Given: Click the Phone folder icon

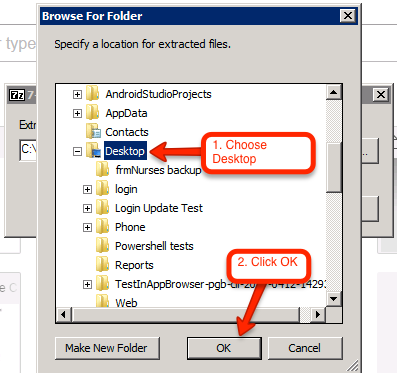Looking at the screenshot, I should click(102, 227).
